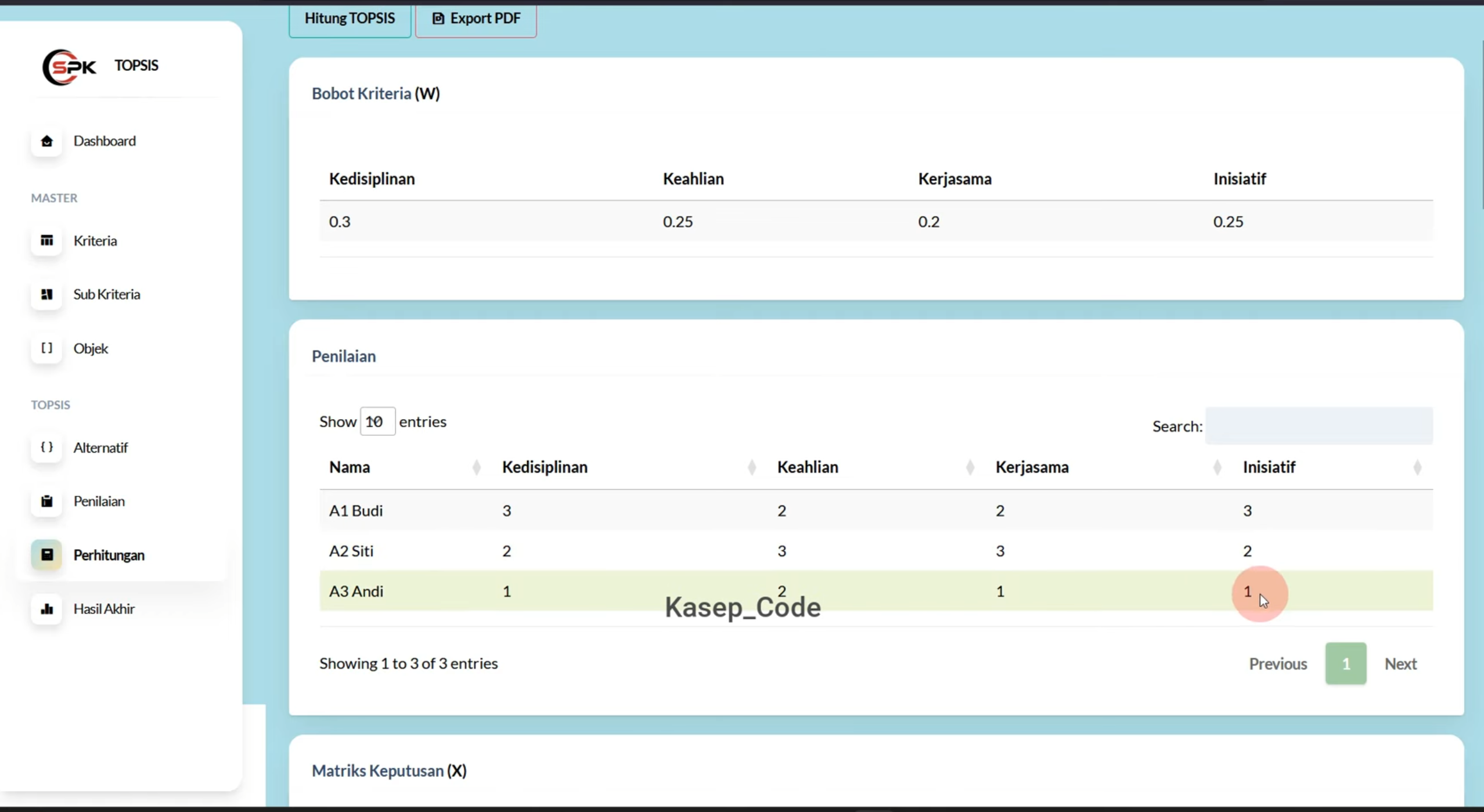This screenshot has height=812, width=1484.
Task: Go to Kriteria menu item
Action: (122, 240)
